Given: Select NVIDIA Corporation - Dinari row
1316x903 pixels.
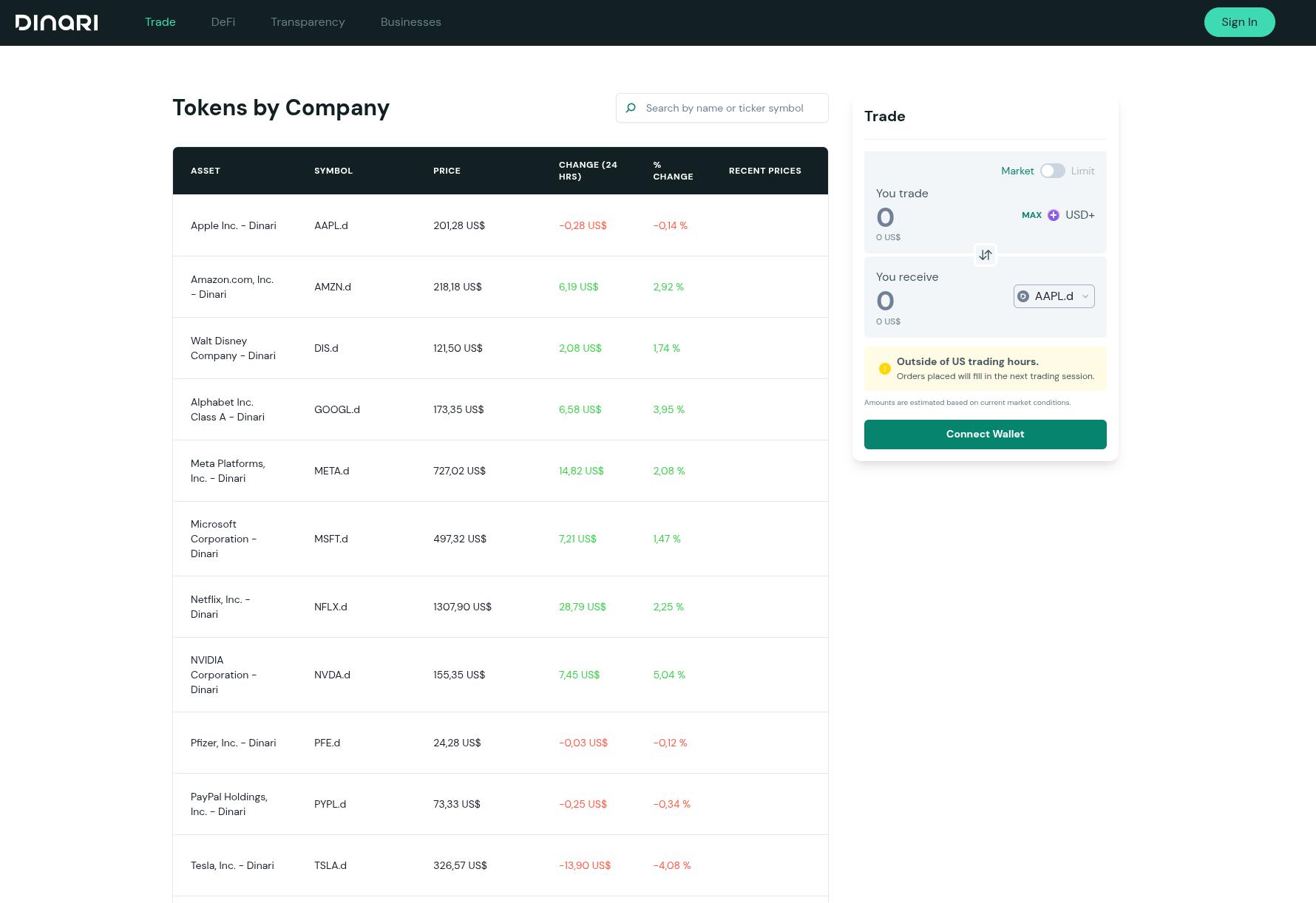Looking at the screenshot, I should 501,675.
